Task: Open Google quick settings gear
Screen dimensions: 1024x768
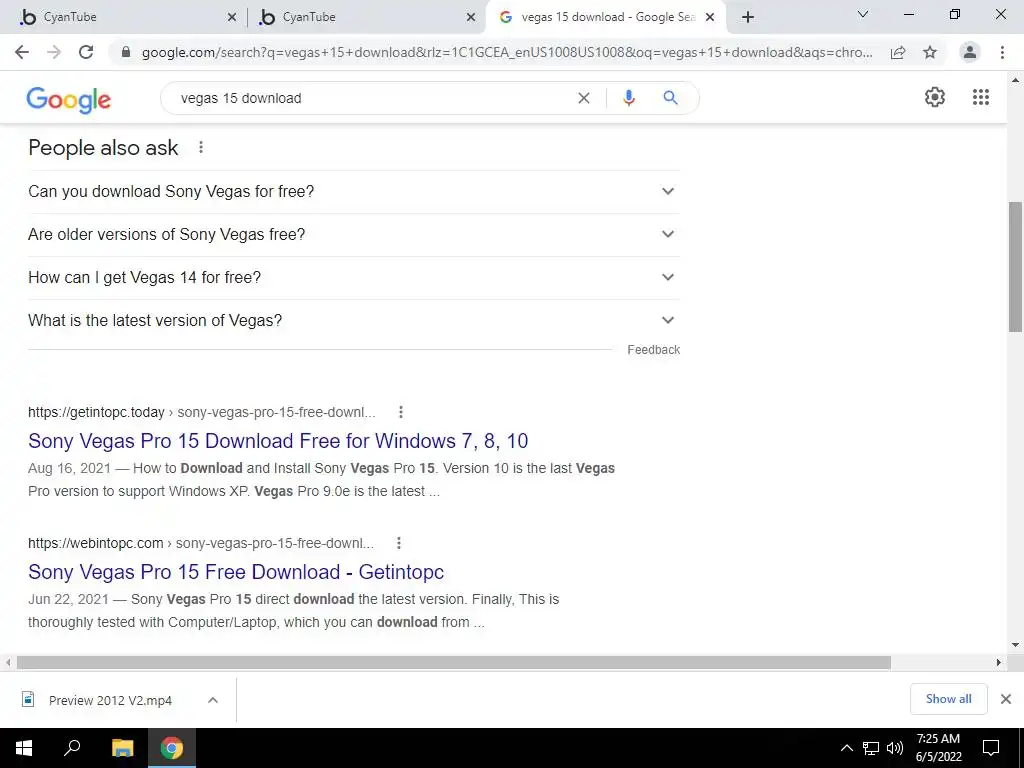Action: (x=935, y=97)
